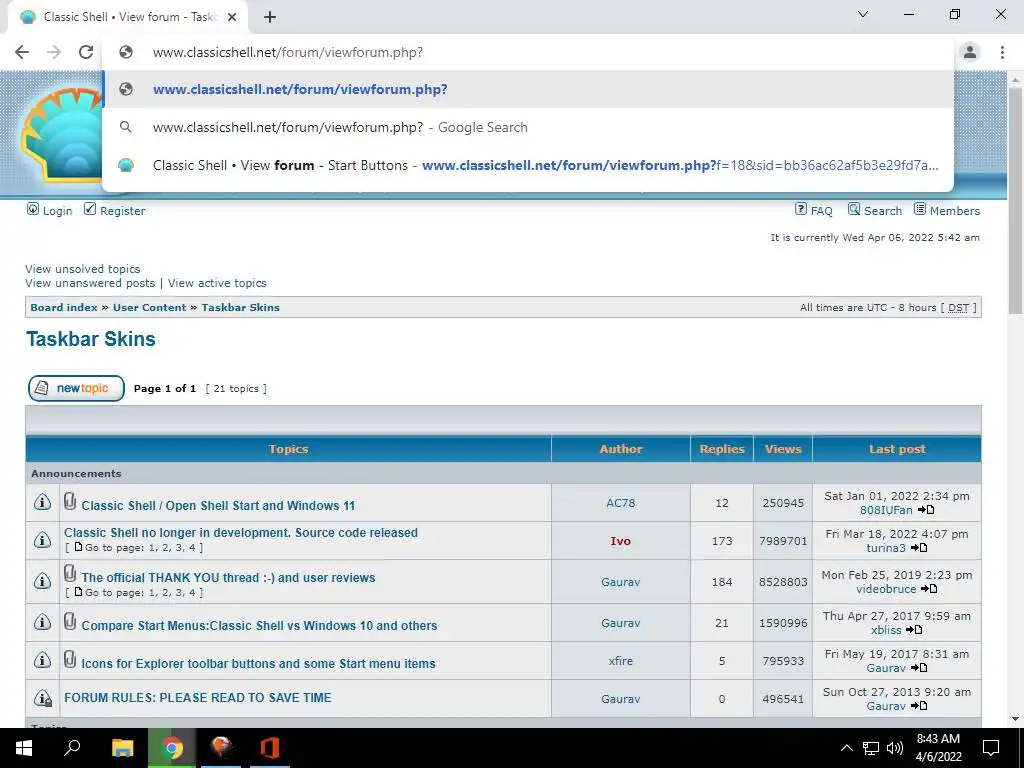Select the highlighted viewforum.php URL suggestion
The width and height of the screenshot is (1024, 768).
point(528,89)
